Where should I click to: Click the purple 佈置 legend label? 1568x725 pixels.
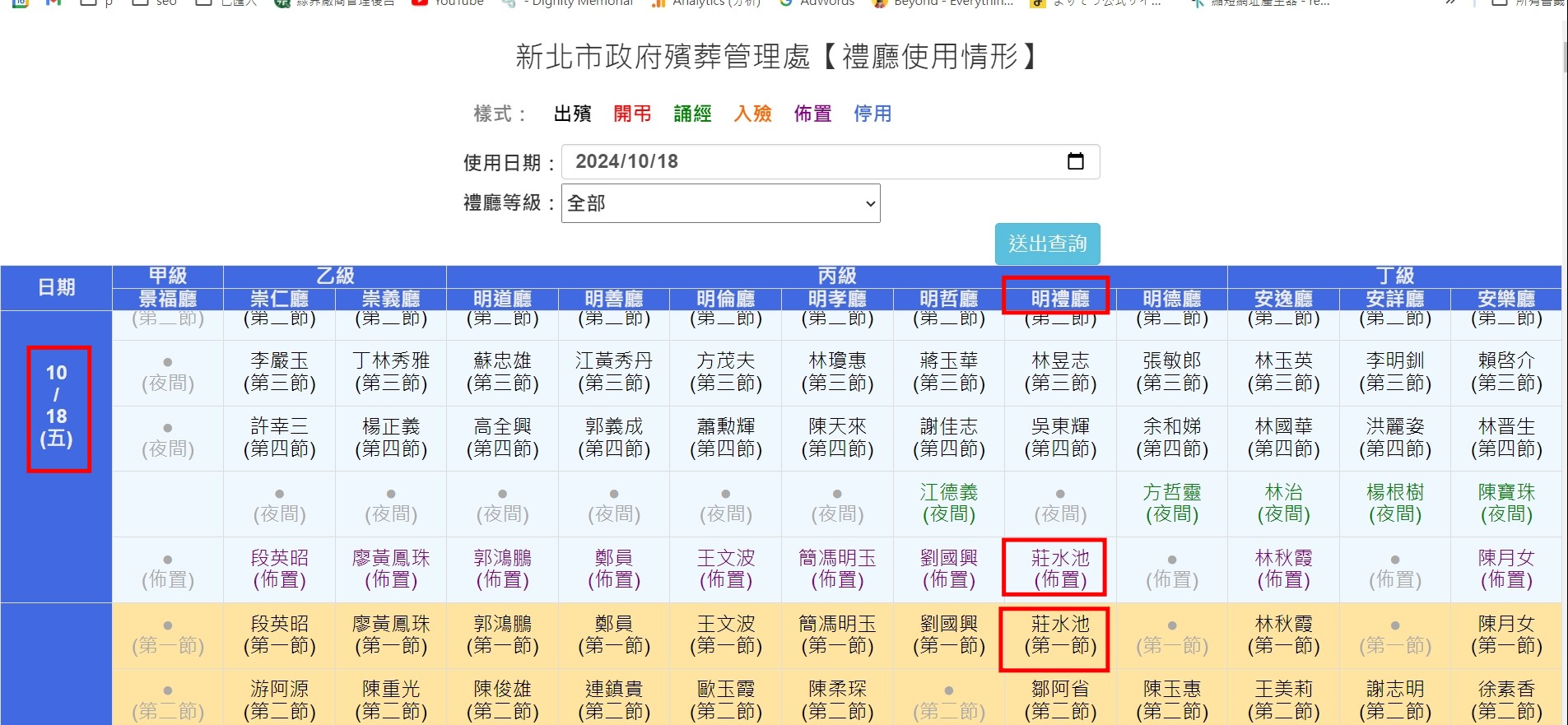coord(812,114)
